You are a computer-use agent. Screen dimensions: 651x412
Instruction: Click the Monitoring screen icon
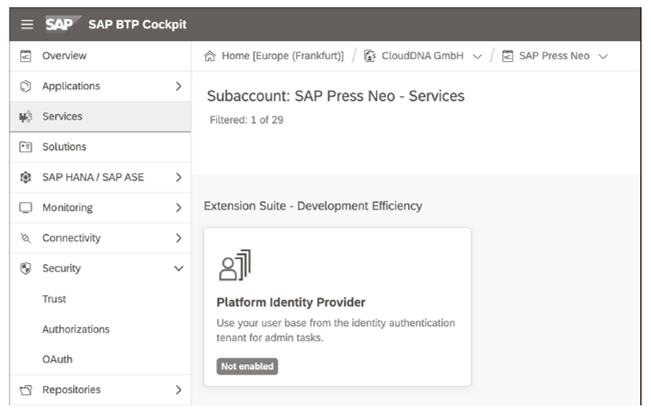click(26, 208)
